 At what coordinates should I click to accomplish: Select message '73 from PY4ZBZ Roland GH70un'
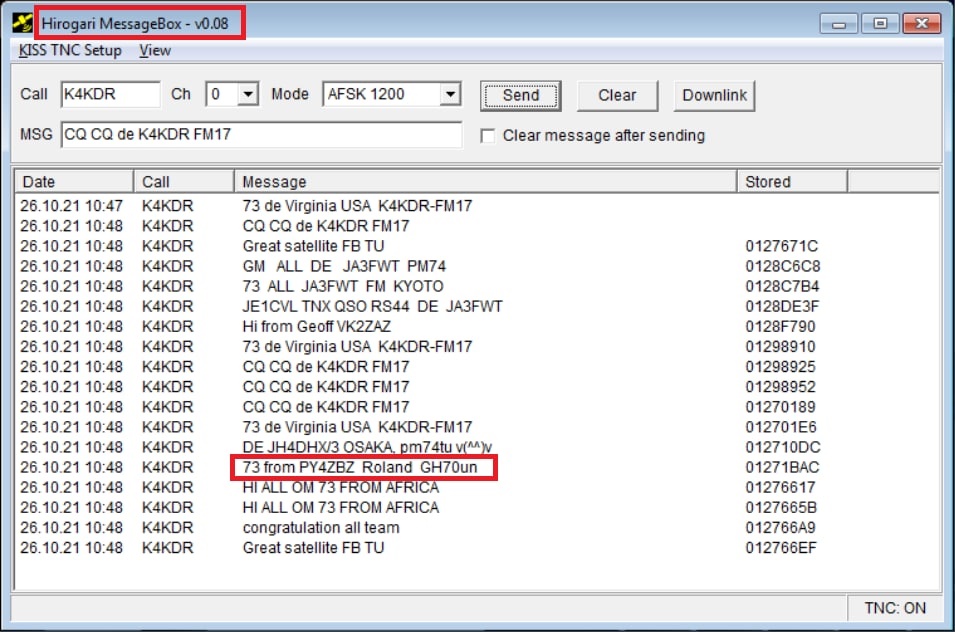click(360, 467)
